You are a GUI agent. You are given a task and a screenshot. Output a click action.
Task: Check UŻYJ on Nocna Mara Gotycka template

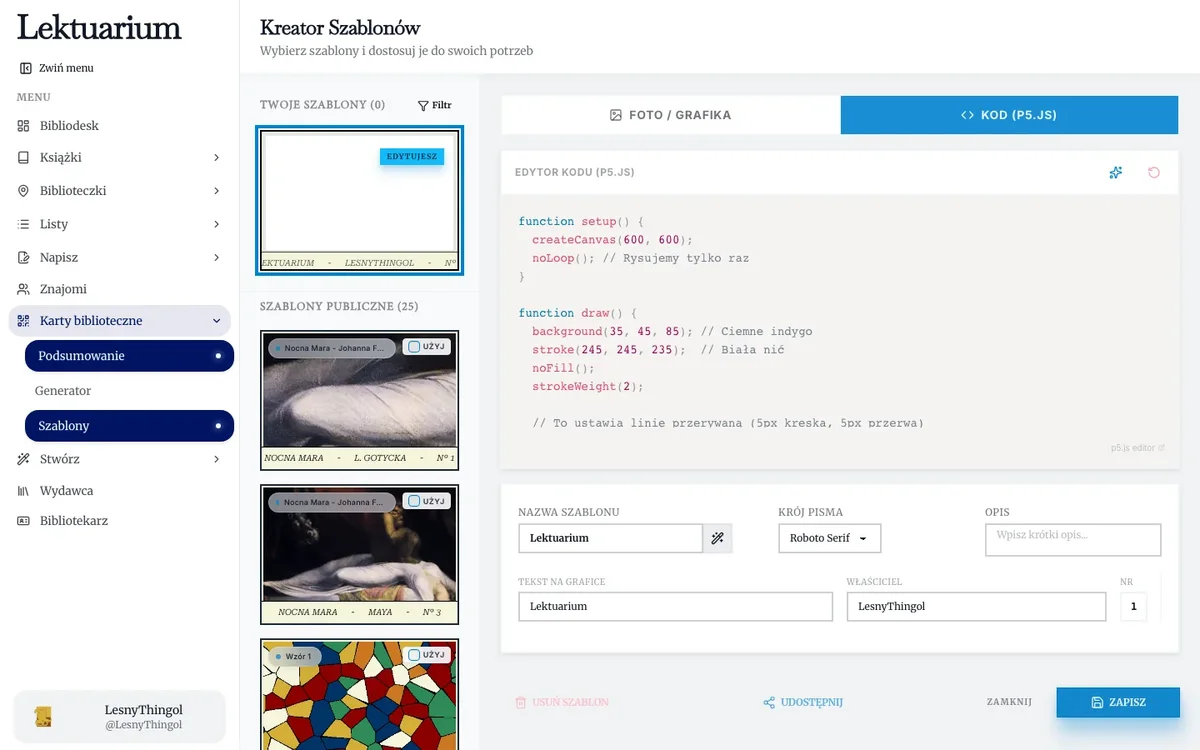[427, 347]
